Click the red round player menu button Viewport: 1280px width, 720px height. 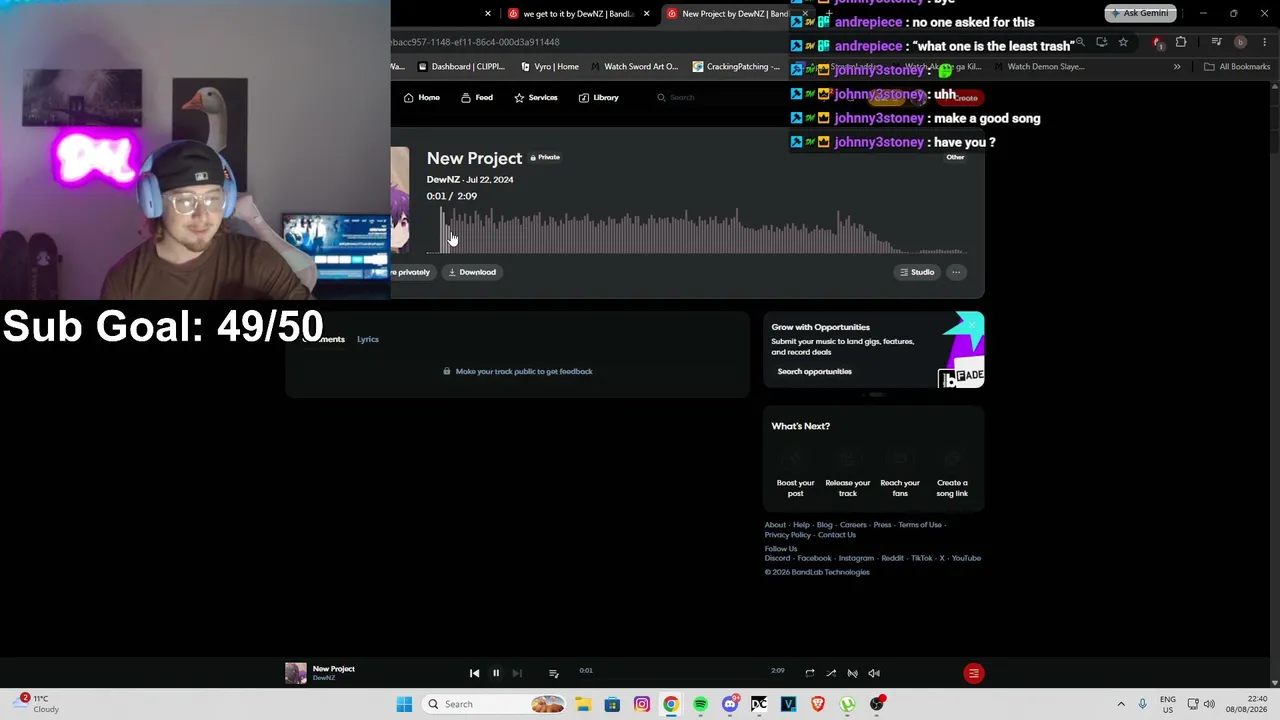click(x=973, y=673)
